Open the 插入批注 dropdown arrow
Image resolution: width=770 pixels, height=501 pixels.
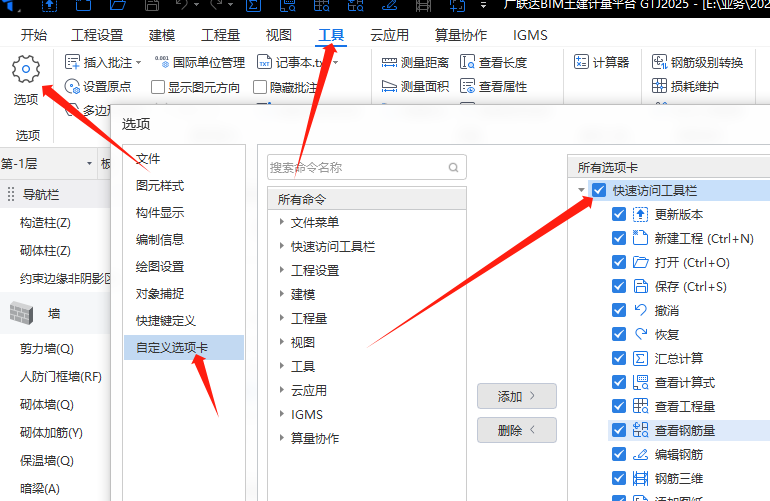pos(138,62)
